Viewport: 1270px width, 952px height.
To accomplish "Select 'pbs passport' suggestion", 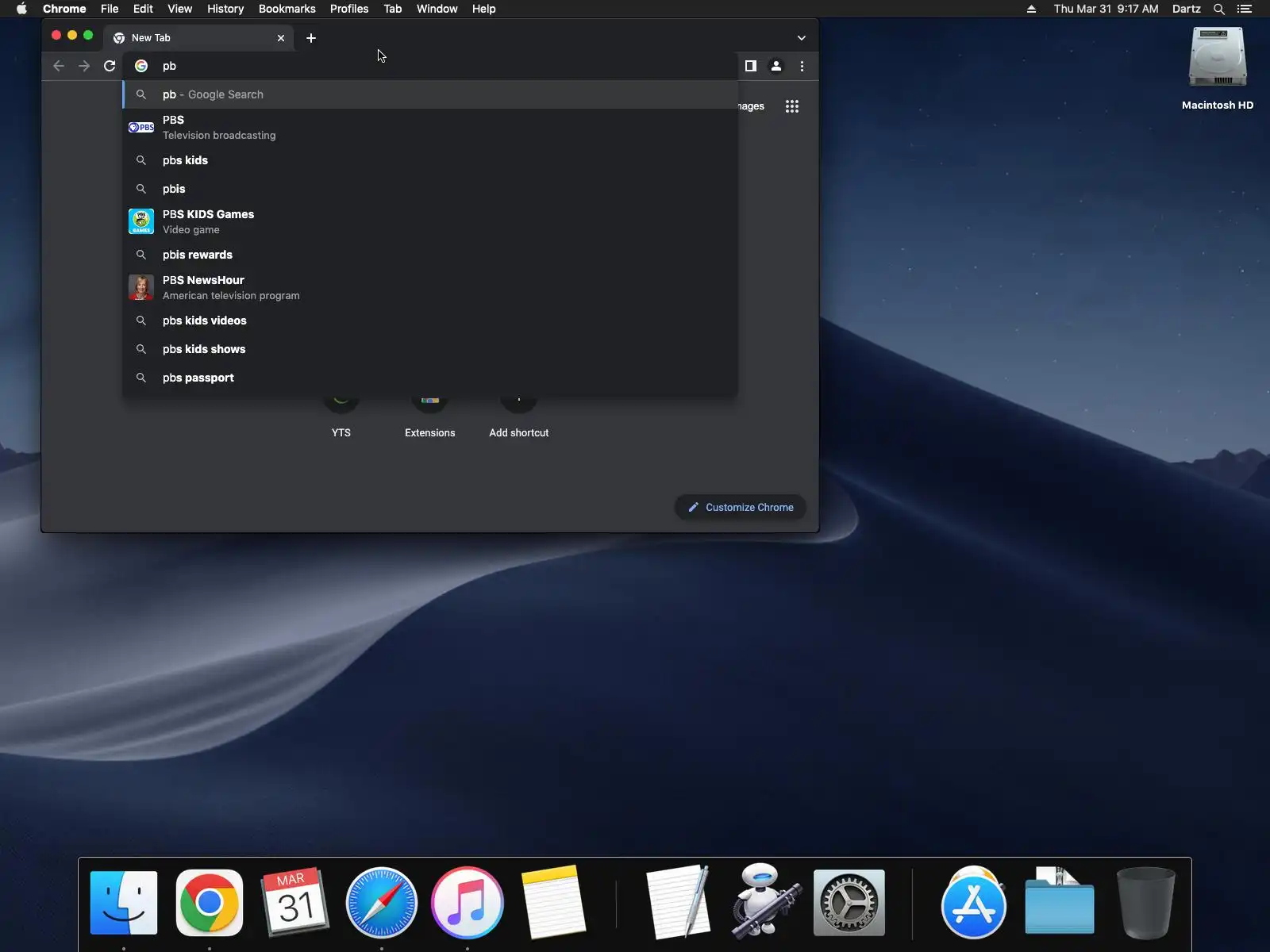I will pyautogui.click(x=430, y=378).
